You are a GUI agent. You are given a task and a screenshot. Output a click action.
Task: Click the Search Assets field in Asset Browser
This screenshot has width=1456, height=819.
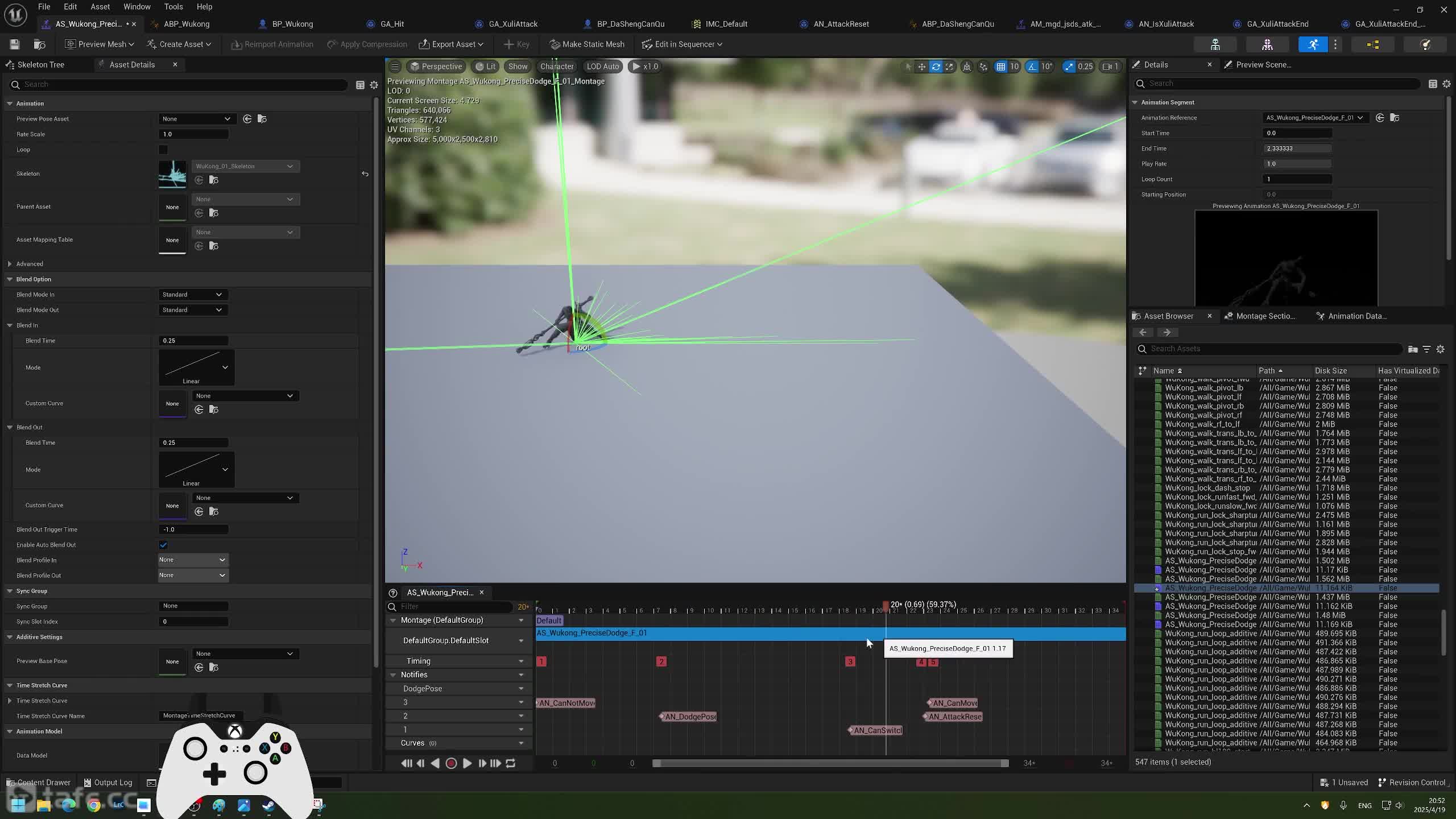pyautogui.click(x=1269, y=349)
